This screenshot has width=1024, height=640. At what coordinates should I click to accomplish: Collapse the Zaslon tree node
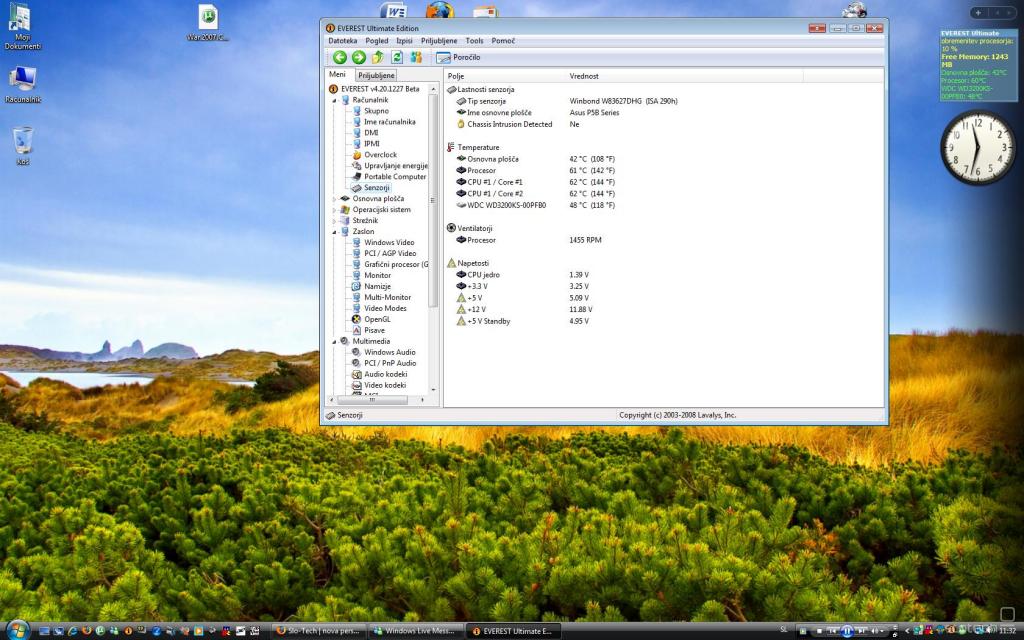tap(334, 232)
